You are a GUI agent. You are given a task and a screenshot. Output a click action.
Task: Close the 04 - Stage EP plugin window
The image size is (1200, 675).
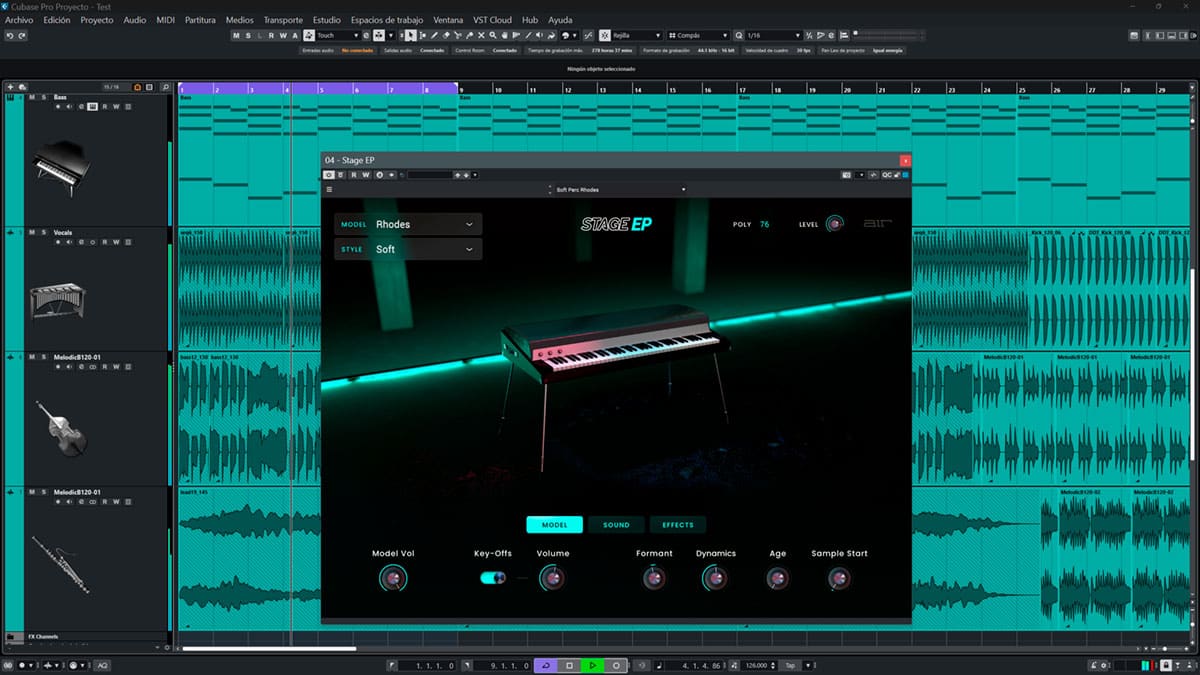[x=906, y=160]
